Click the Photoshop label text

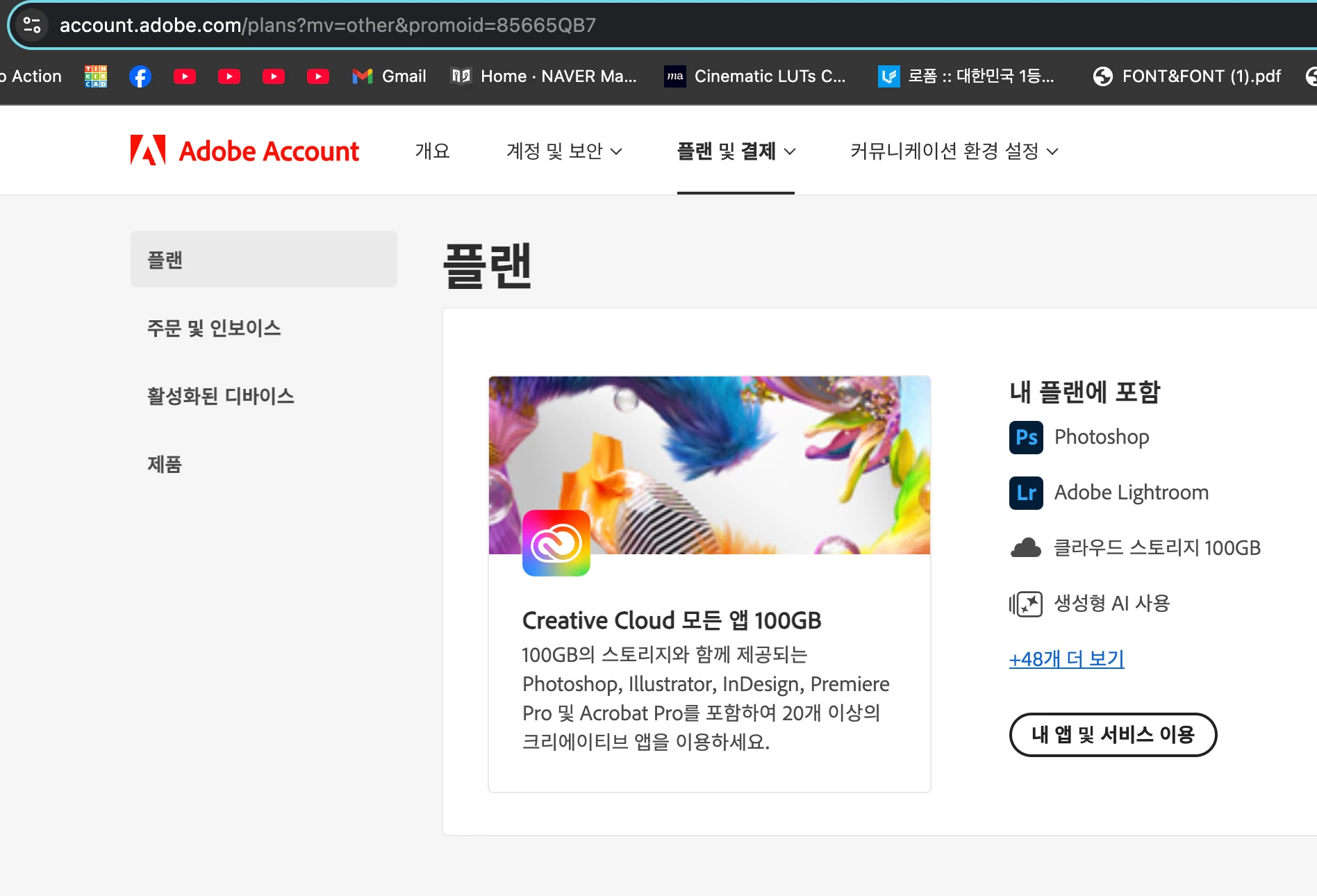[x=1102, y=437]
